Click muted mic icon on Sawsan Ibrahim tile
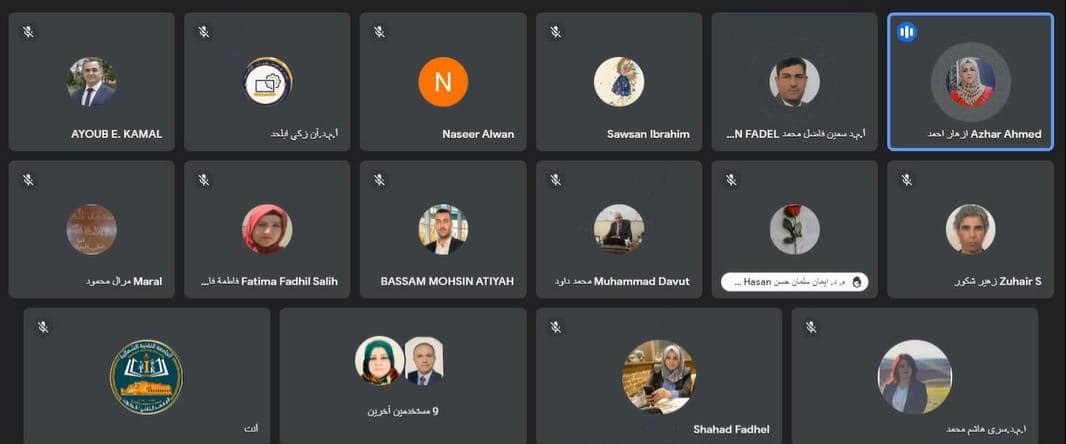Screen dimensions: 1066x444 [x=555, y=32]
